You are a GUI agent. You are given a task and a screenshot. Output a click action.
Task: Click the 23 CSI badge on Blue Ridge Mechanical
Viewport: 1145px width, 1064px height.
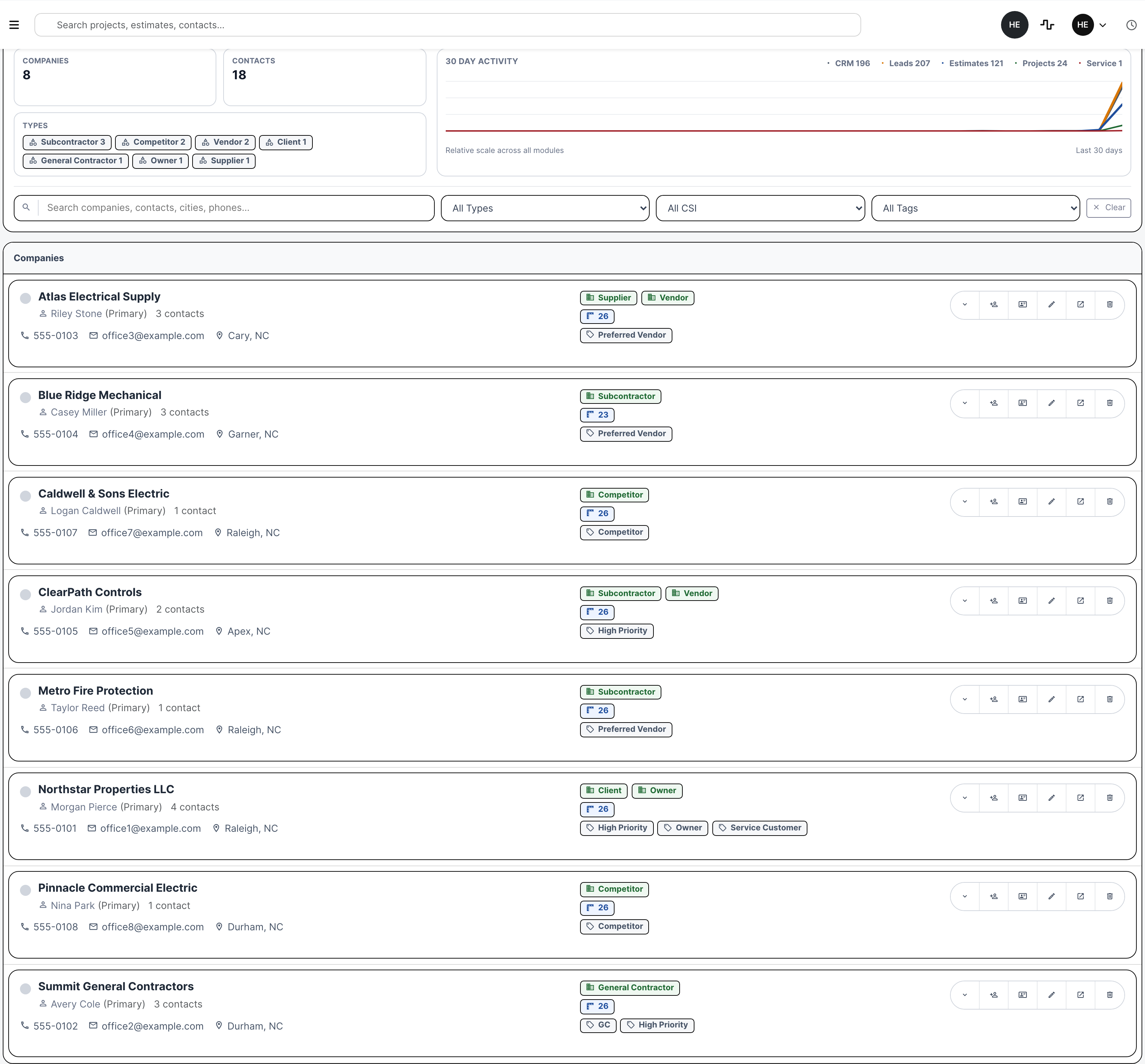597,415
